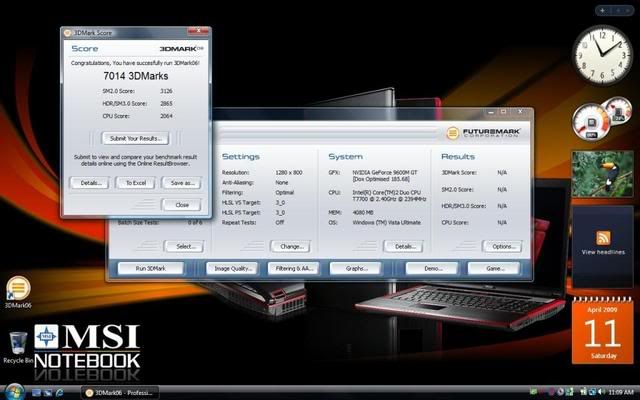Click the 3DMark06 Professional taskbar button

tap(119, 393)
